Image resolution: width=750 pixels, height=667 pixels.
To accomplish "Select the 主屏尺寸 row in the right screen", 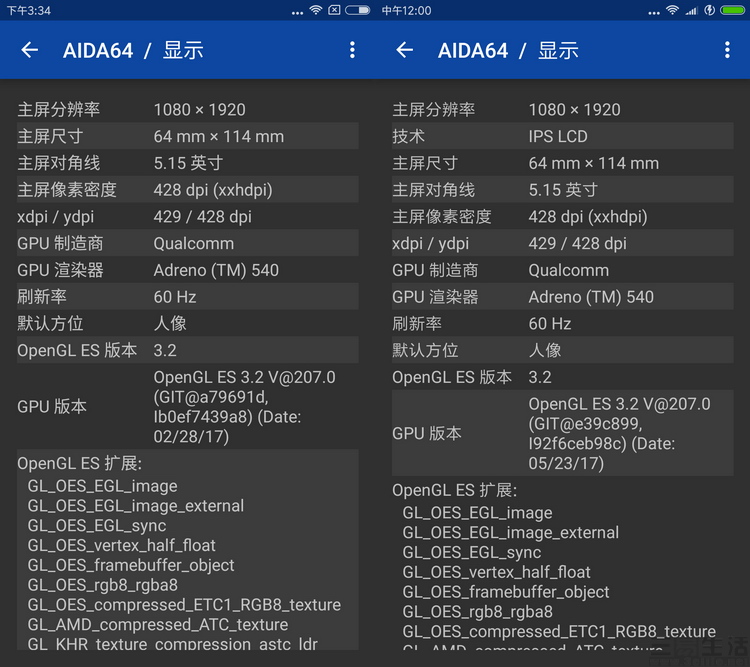I will pos(562,163).
